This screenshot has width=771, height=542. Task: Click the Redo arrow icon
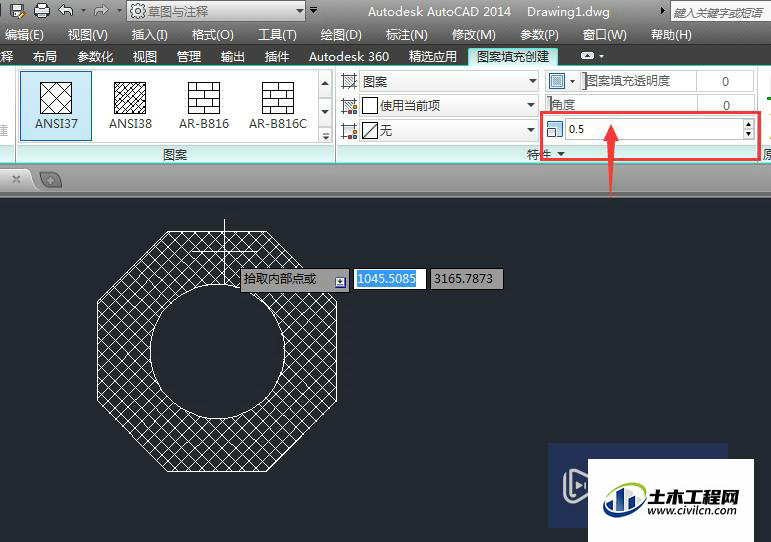101,10
